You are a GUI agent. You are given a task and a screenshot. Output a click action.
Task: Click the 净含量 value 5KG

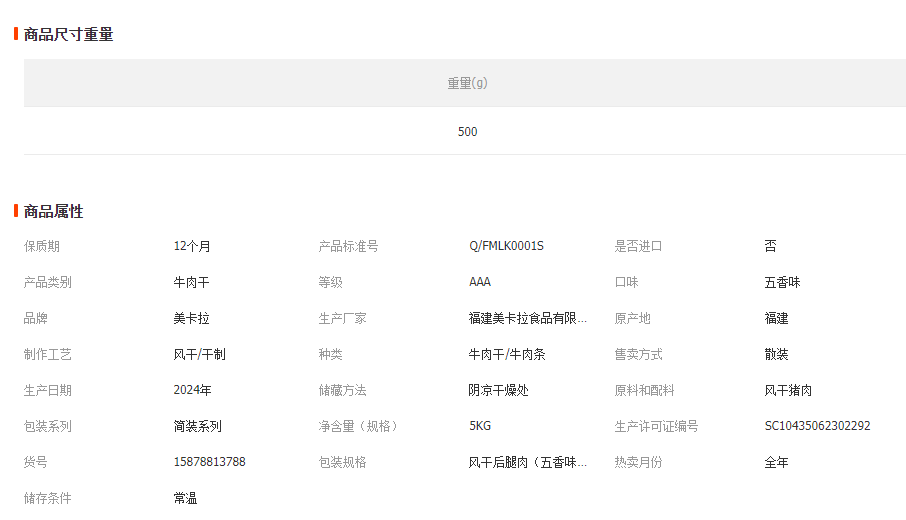[x=480, y=427]
